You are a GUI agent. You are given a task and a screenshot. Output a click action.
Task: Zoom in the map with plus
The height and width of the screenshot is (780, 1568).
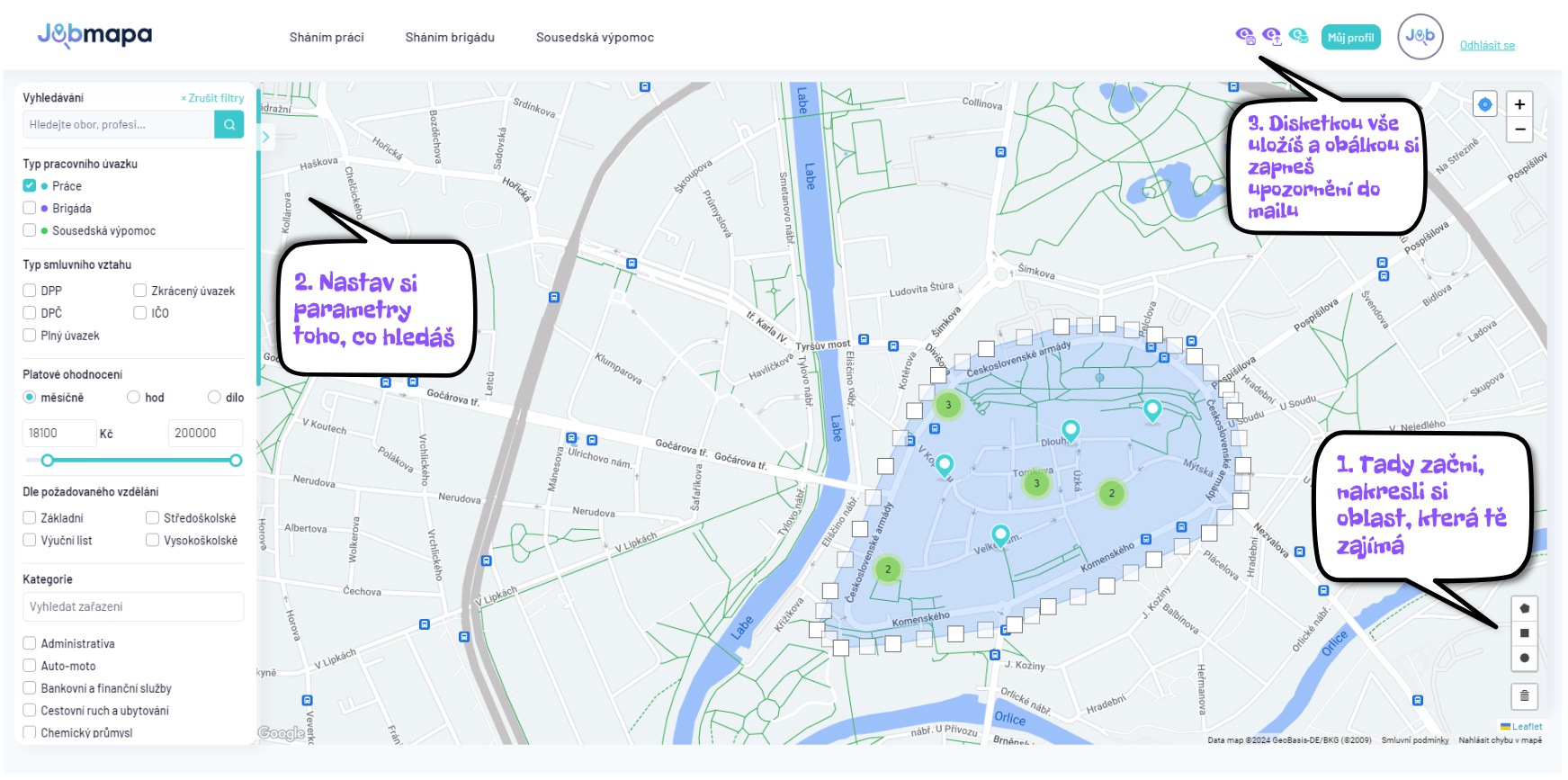click(x=1519, y=104)
